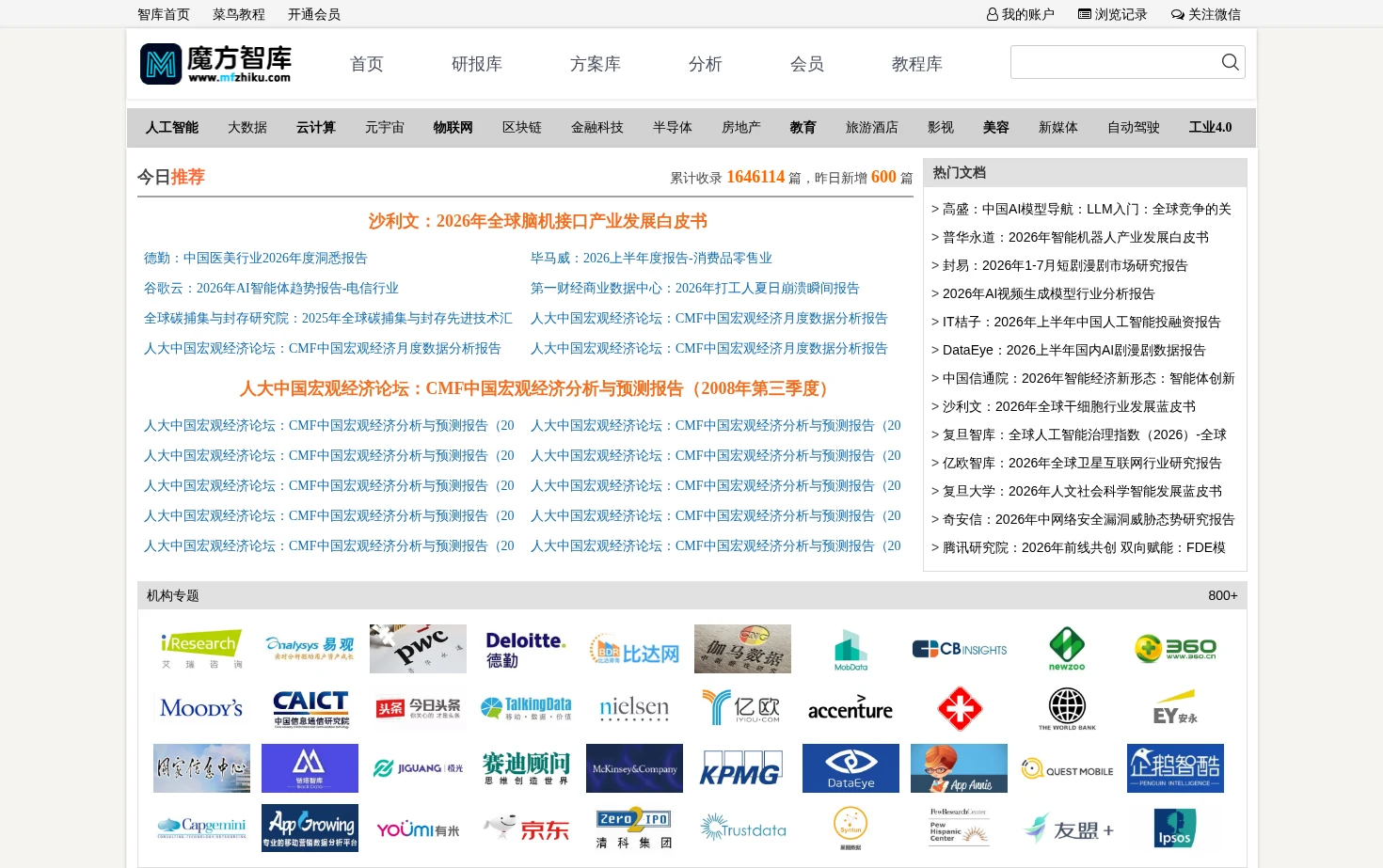1383x868 pixels.
Task: Open the 友盟+ logo
Action: point(1067,828)
